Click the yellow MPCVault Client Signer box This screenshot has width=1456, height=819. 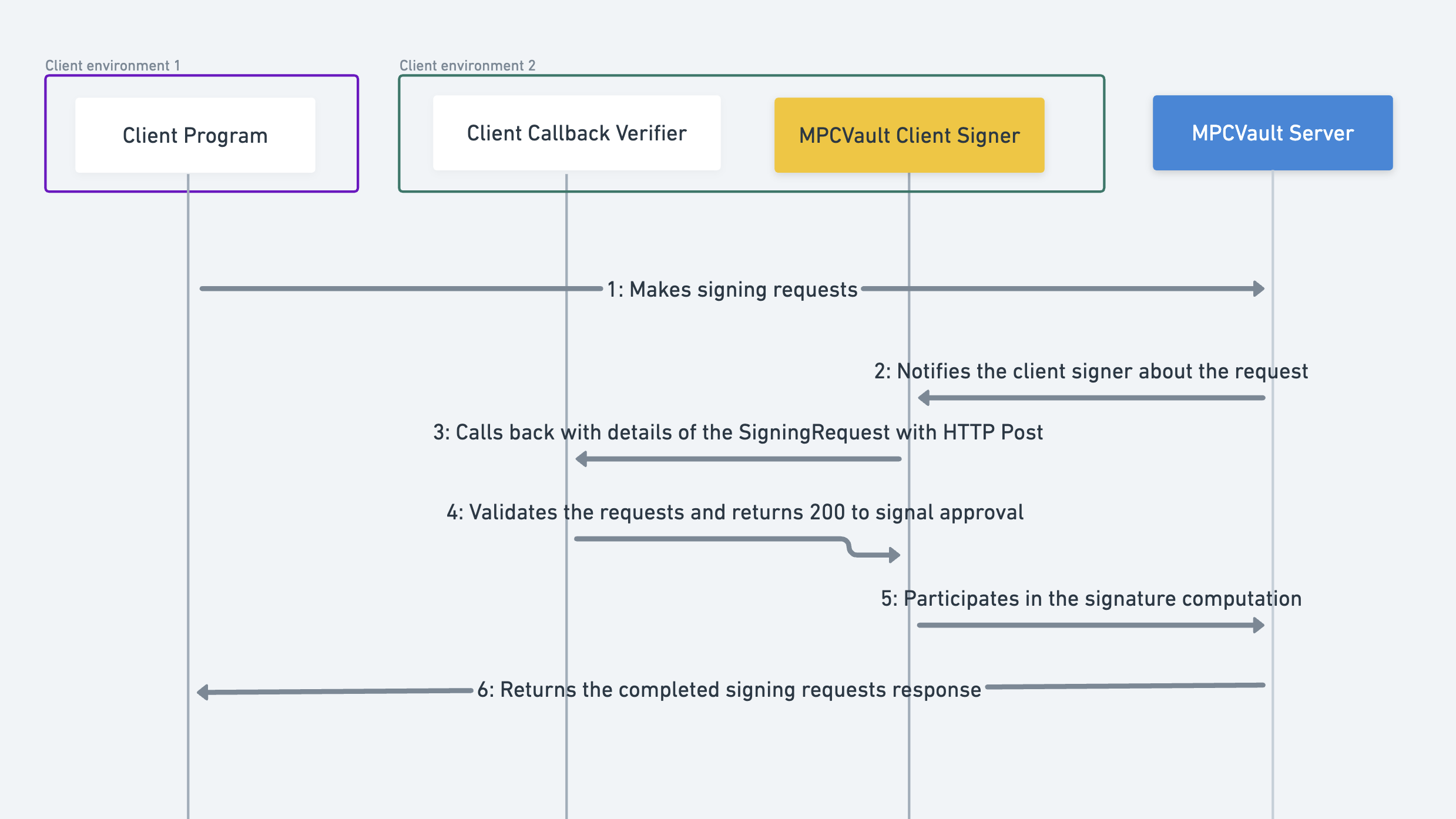pos(909,135)
